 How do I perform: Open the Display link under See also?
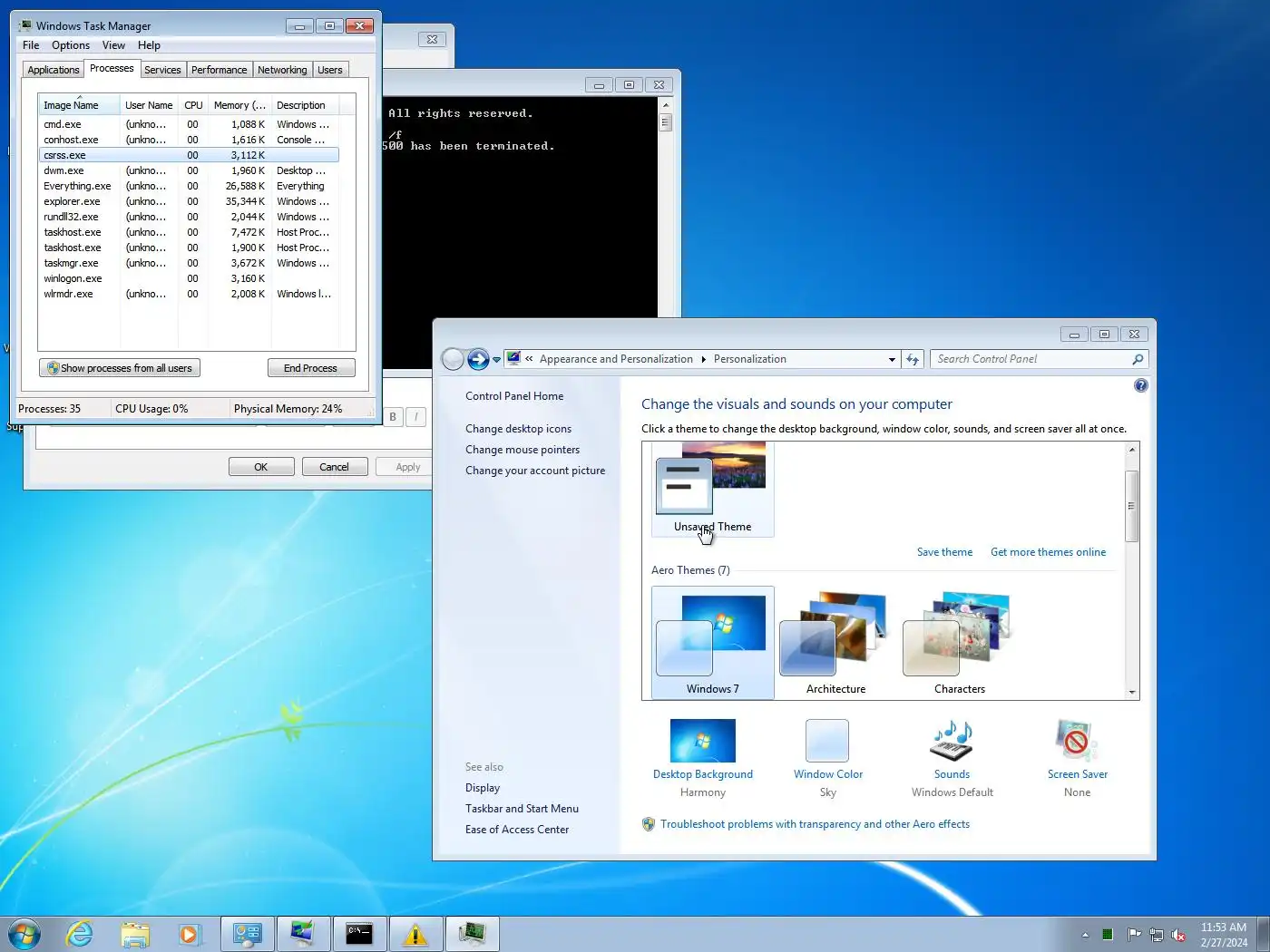pyautogui.click(x=482, y=788)
